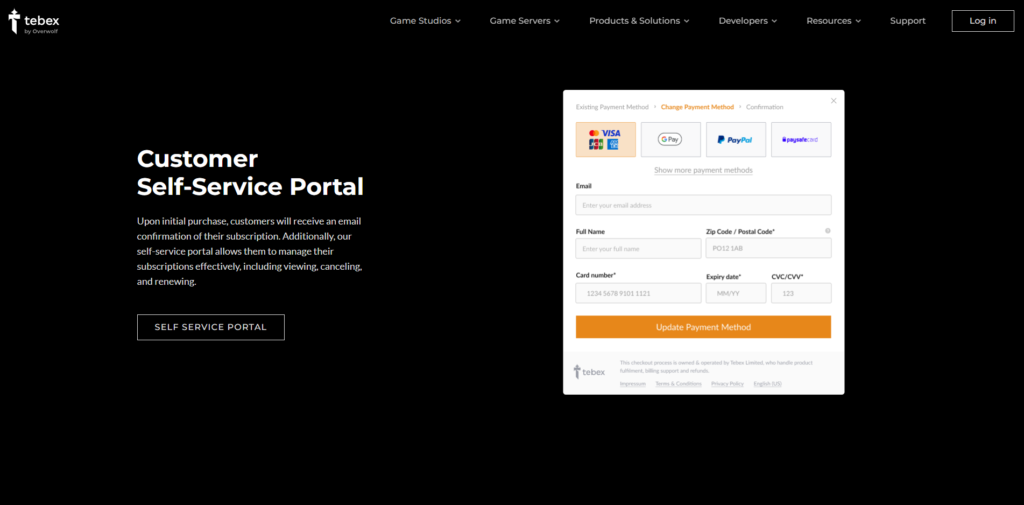1024x505 pixels.
Task: Click into the Email input field
Action: pos(703,205)
